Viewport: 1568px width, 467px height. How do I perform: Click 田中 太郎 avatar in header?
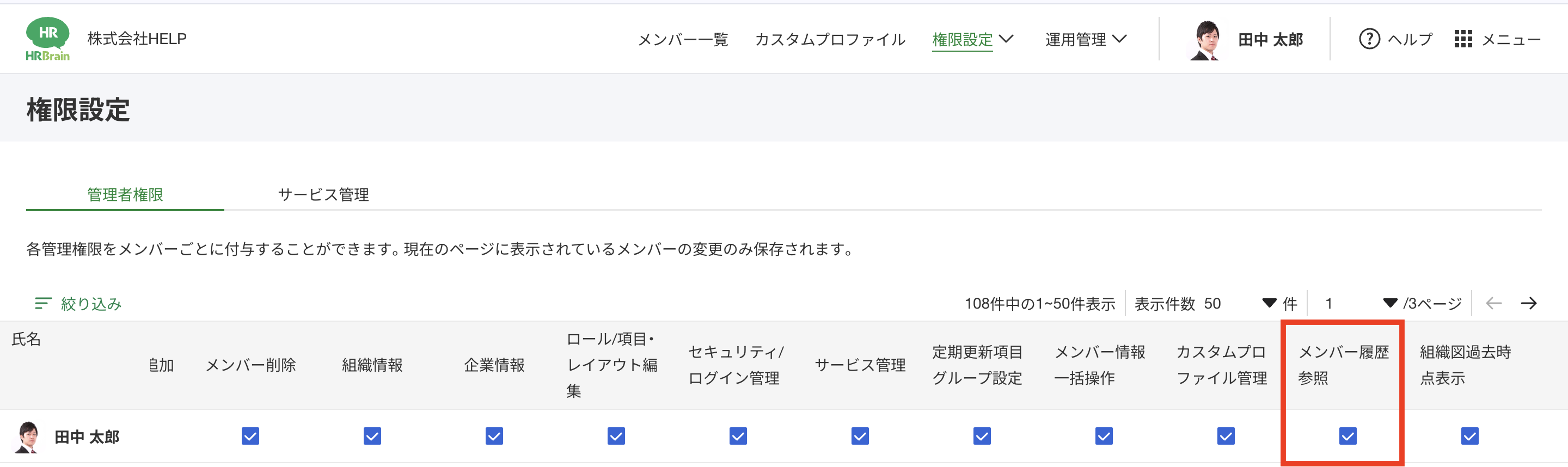pyautogui.click(x=1206, y=40)
